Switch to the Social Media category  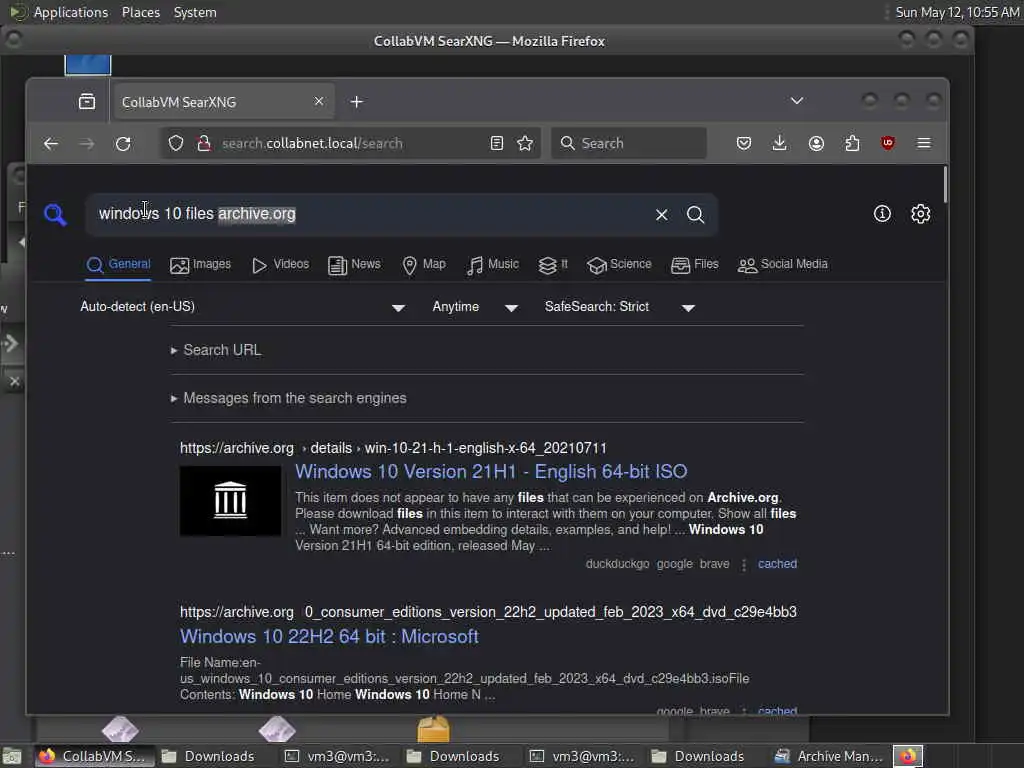point(782,264)
